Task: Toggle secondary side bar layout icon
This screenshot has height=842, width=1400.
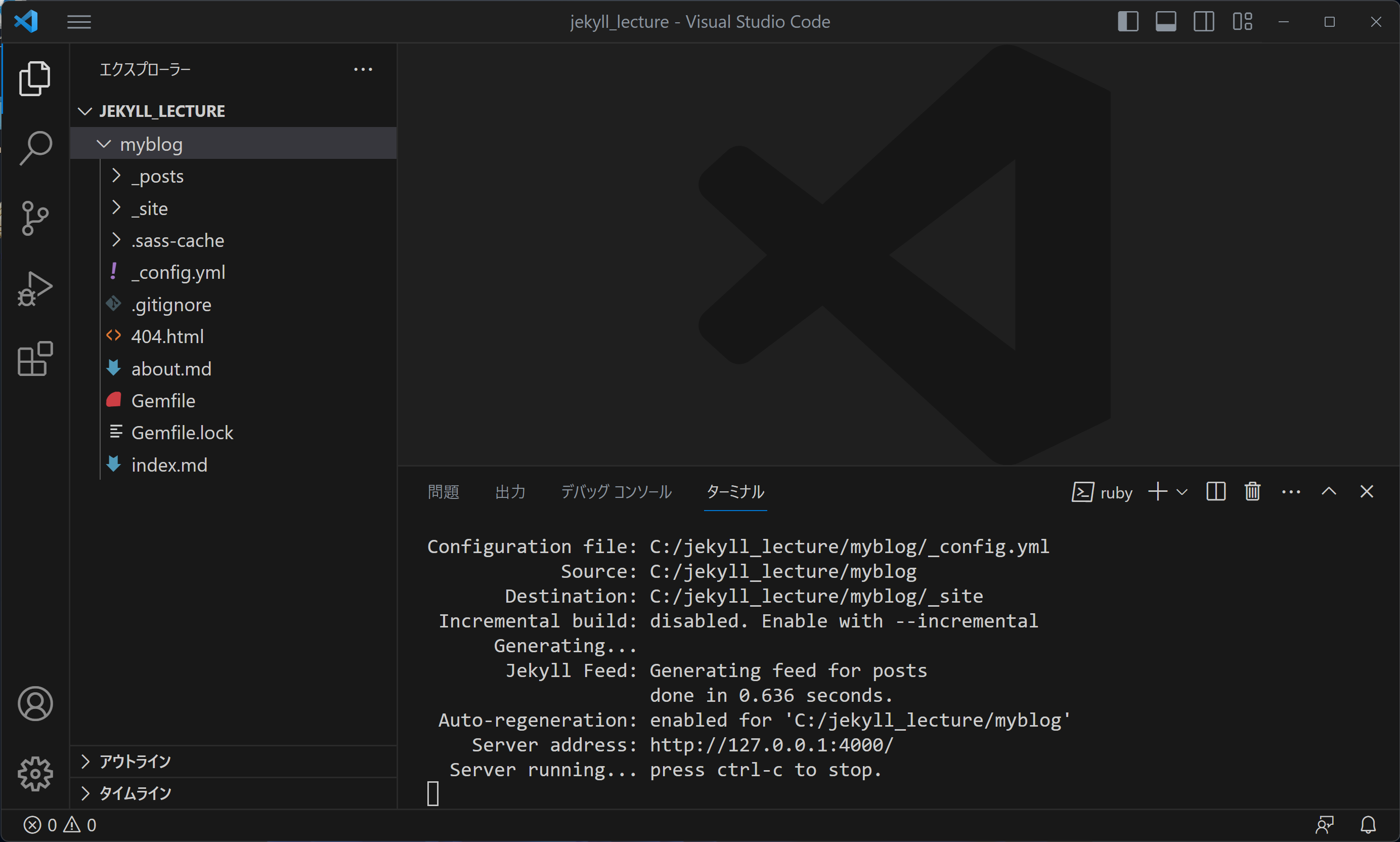Action: click(x=1204, y=22)
